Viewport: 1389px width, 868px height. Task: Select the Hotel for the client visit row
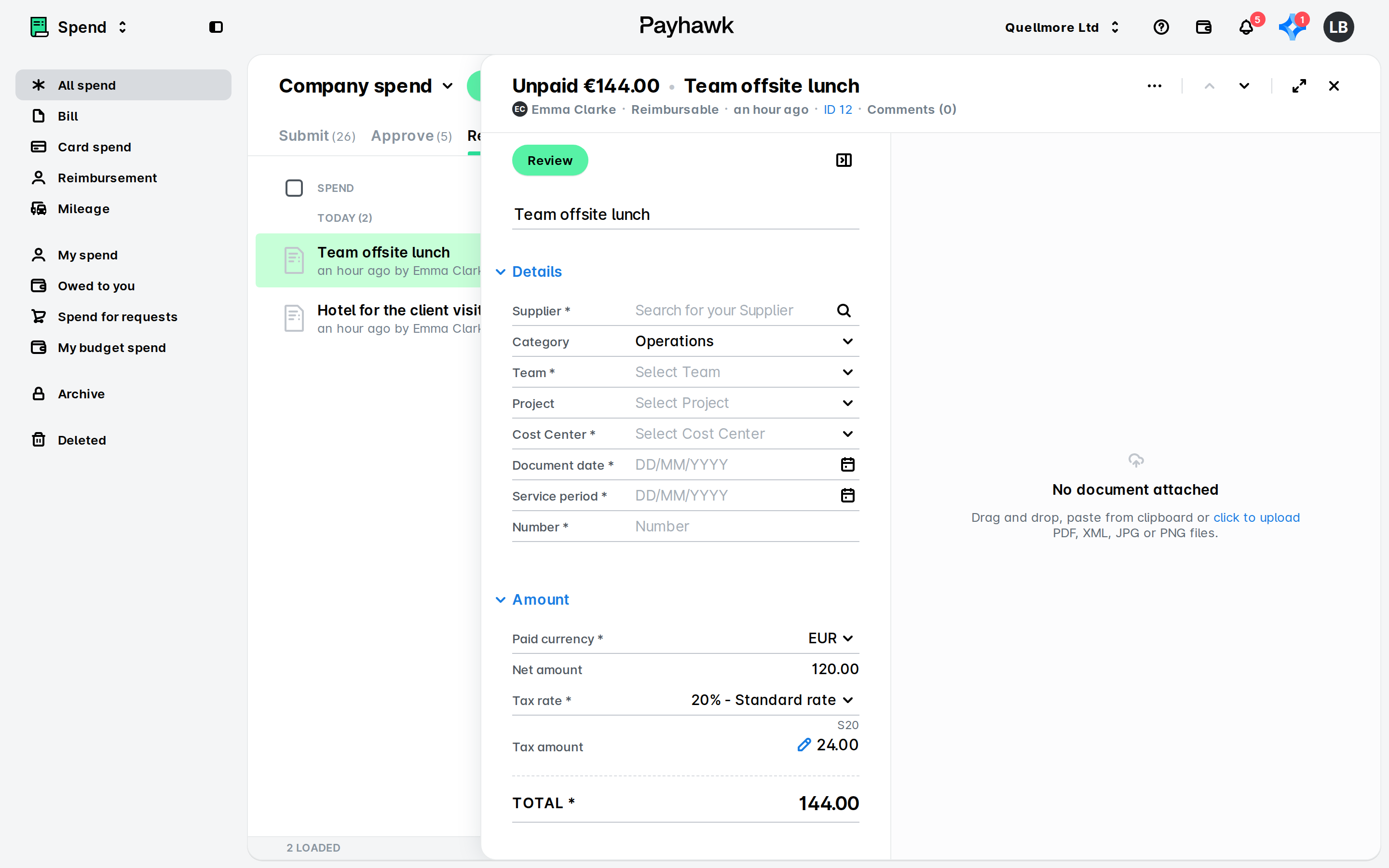368,318
